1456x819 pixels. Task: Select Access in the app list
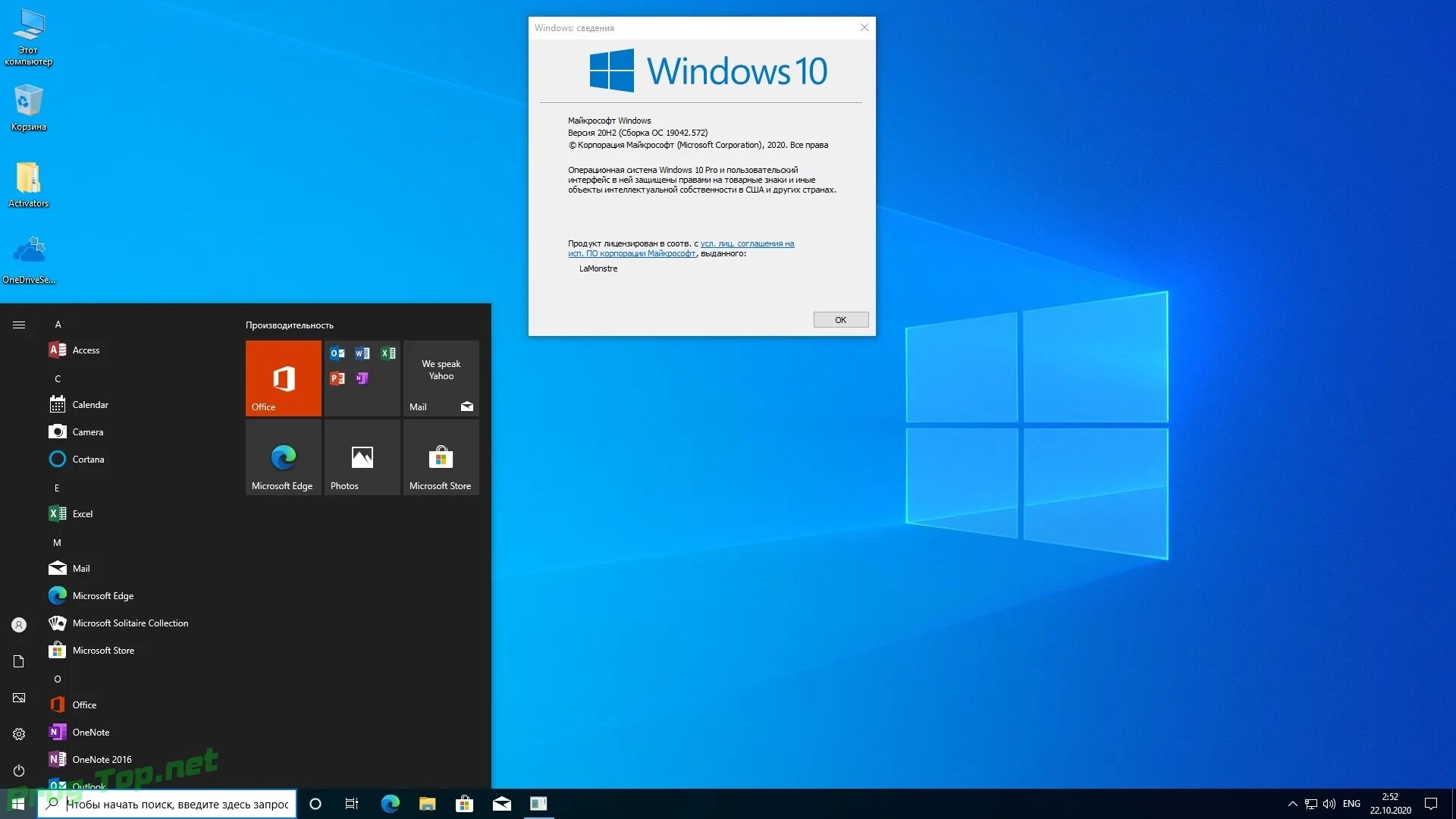click(86, 350)
